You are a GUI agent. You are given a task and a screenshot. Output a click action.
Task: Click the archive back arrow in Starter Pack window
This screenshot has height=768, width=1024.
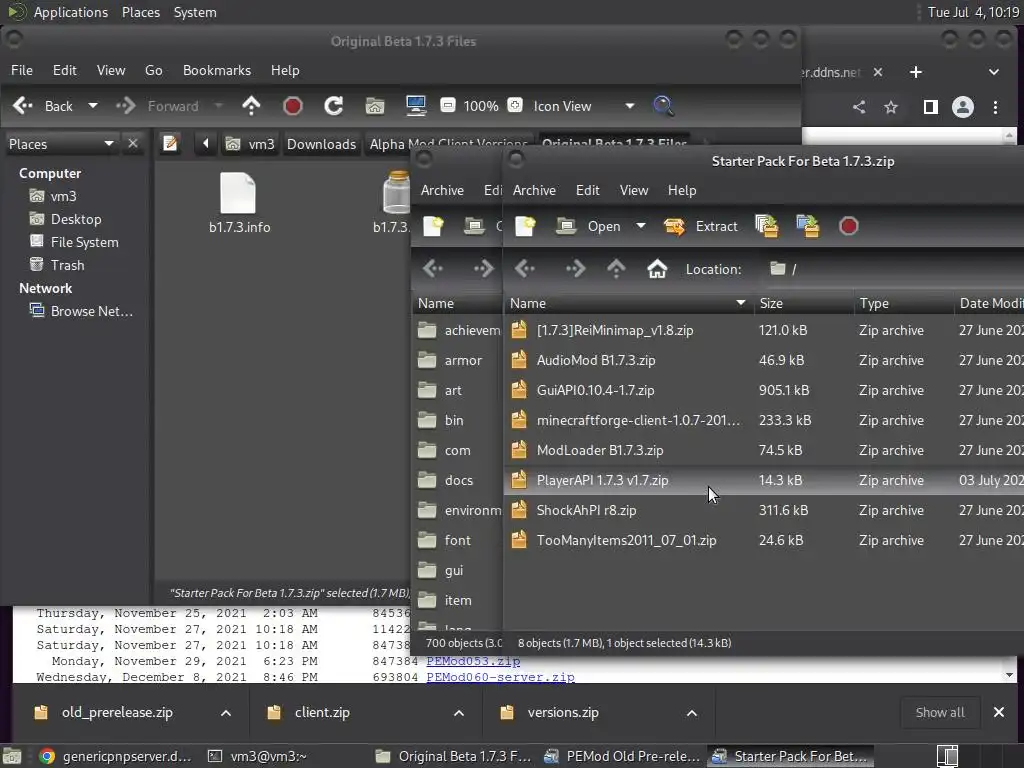coord(524,268)
